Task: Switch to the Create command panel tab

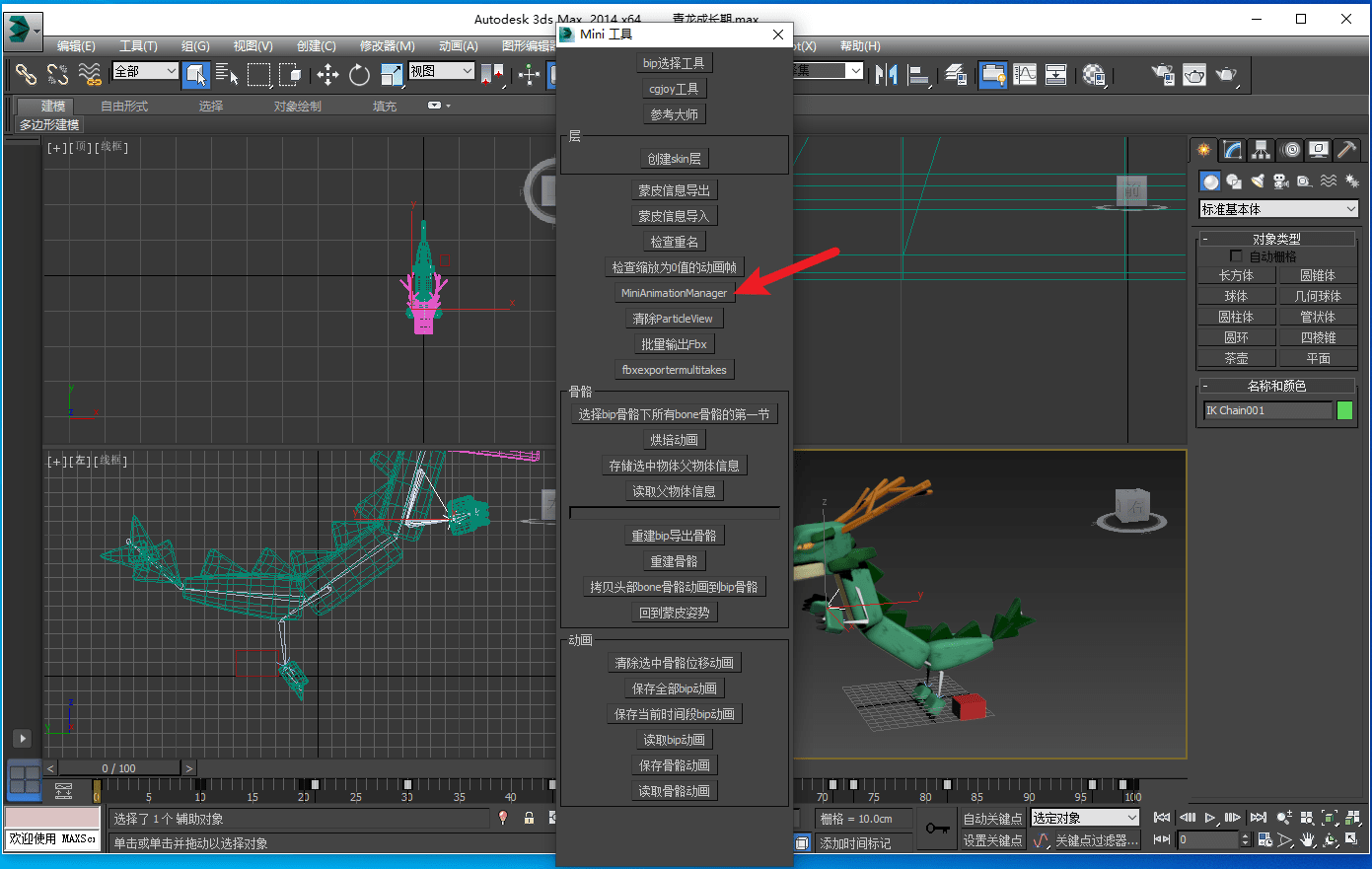Action: tap(1203, 150)
